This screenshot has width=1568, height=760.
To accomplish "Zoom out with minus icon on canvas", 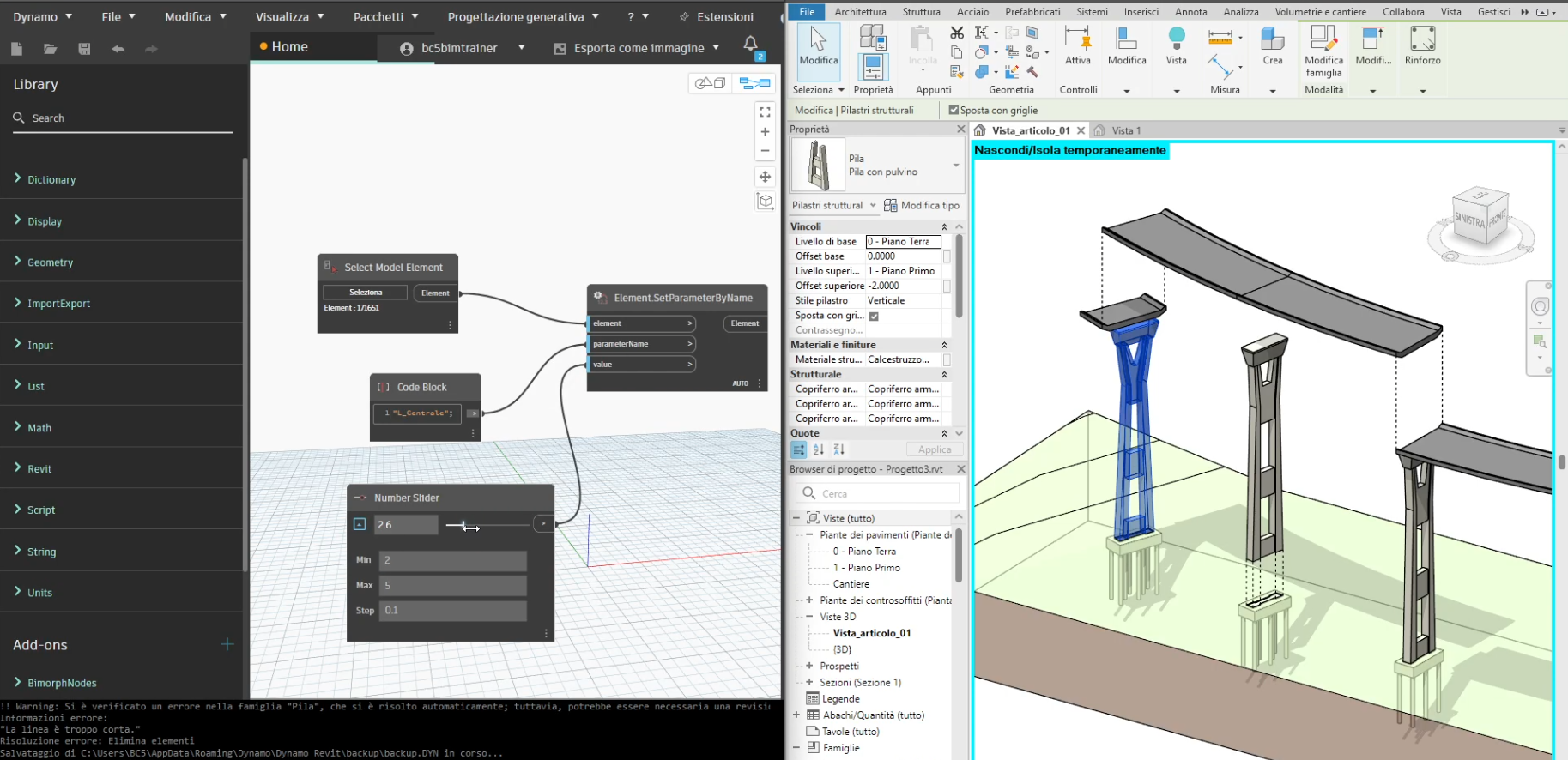I will click(765, 150).
